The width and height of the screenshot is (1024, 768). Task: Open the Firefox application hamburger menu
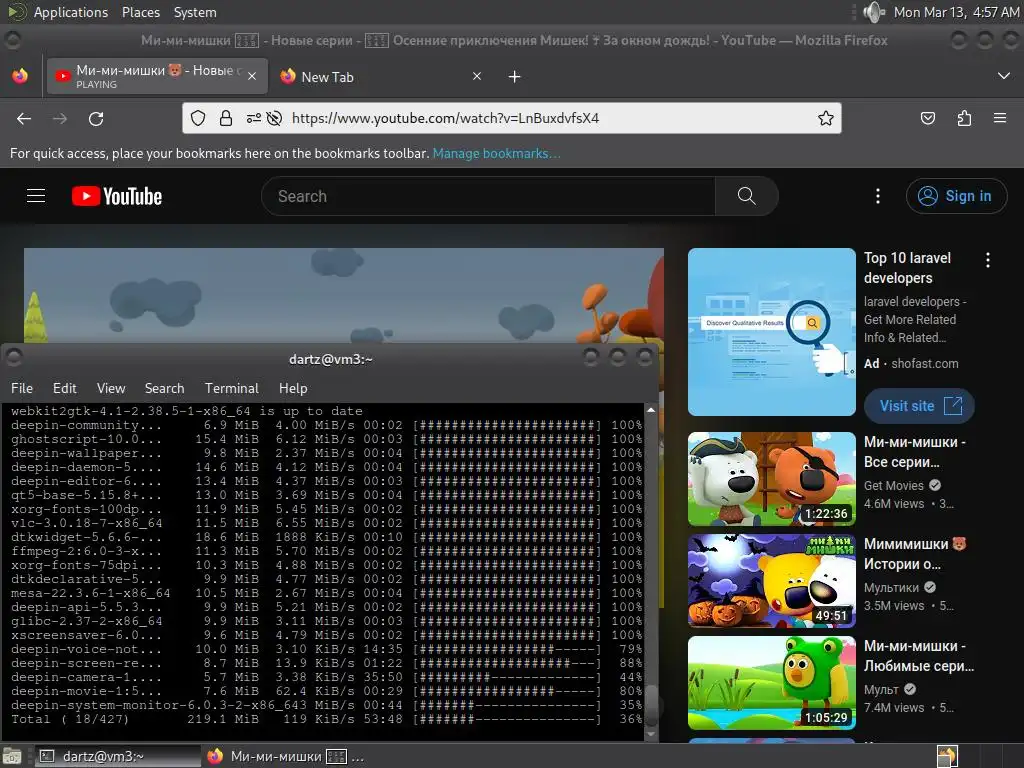pyautogui.click(x=1000, y=118)
